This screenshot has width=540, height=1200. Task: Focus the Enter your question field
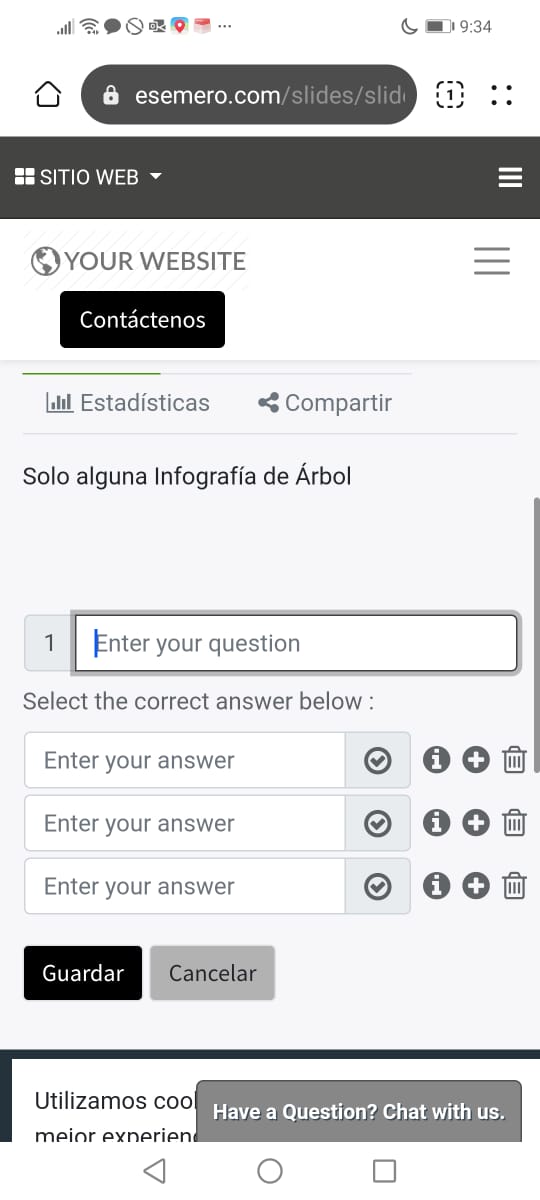pyautogui.click(x=296, y=643)
